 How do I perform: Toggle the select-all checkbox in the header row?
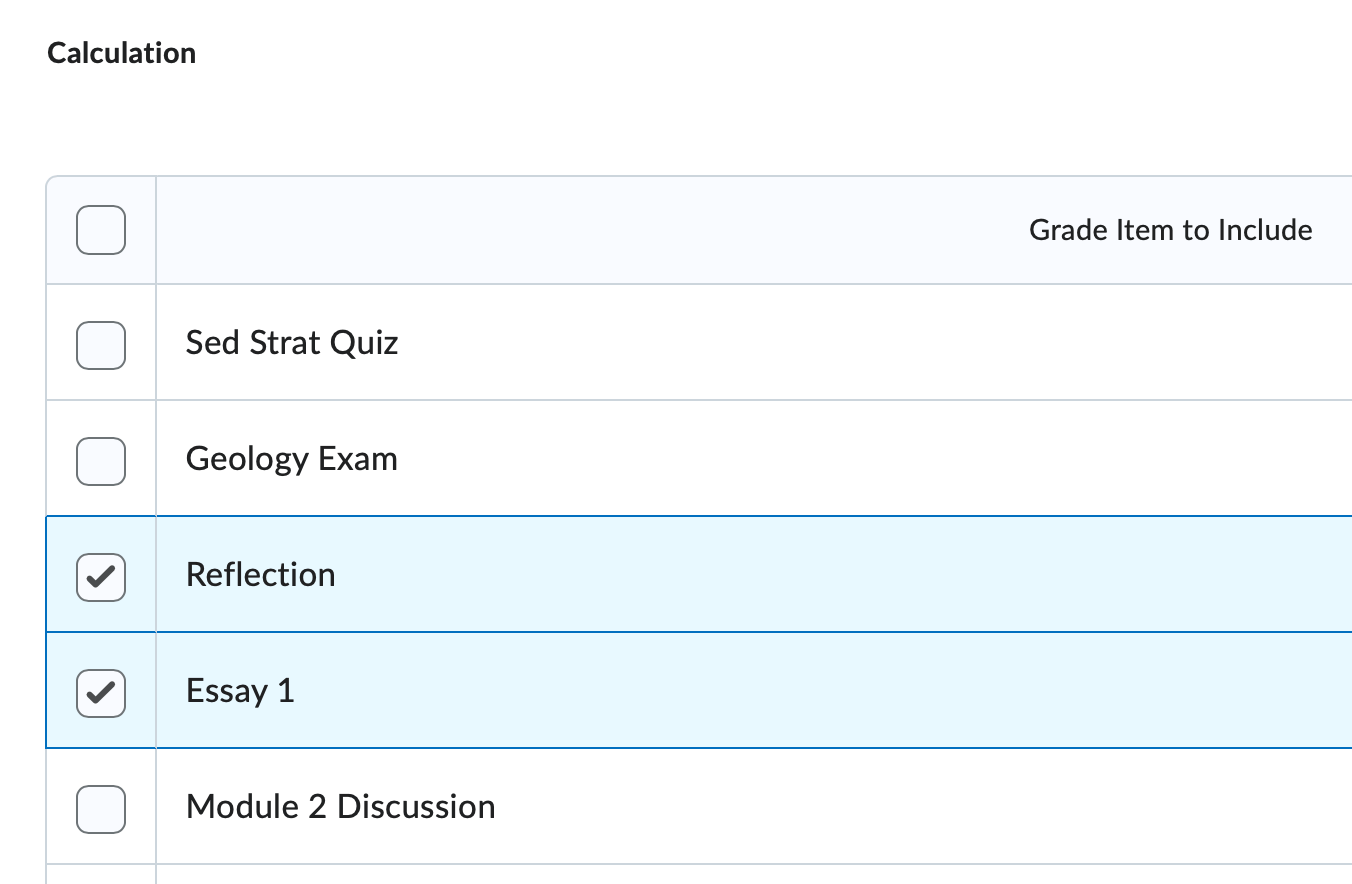100,229
